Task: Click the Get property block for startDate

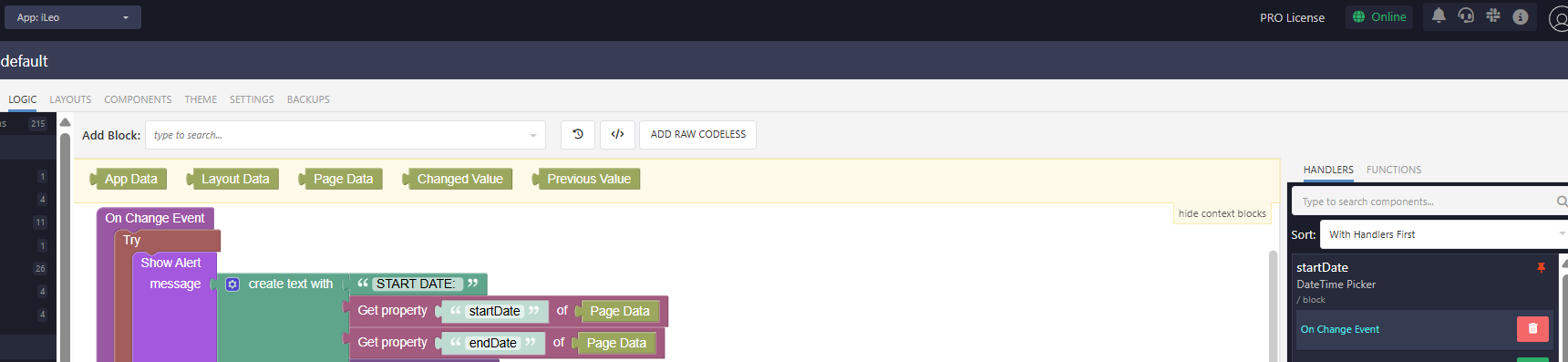Action: point(392,311)
